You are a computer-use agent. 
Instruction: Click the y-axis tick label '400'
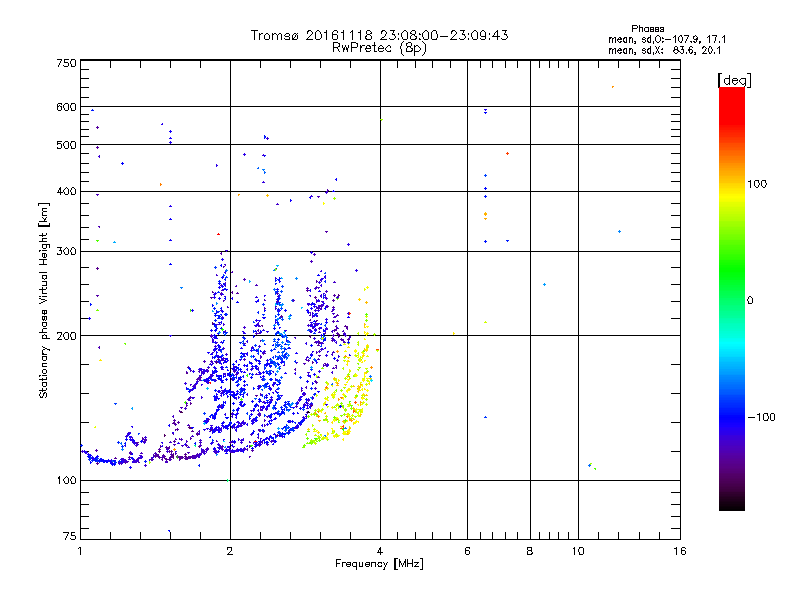click(66, 192)
